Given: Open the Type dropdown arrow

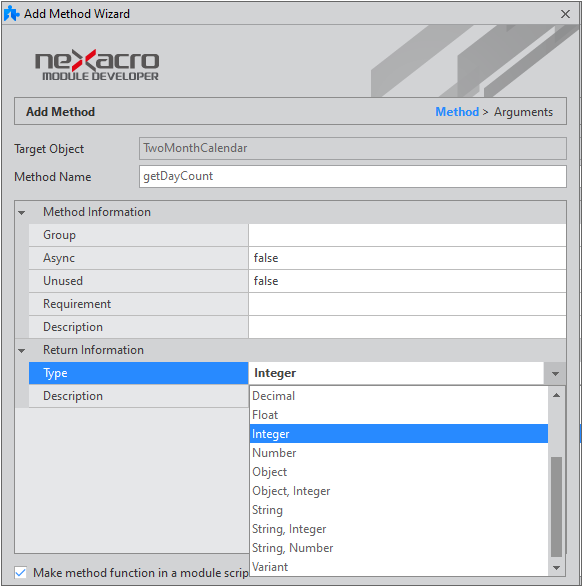Looking at the screenshot, I should pos(555,373).
